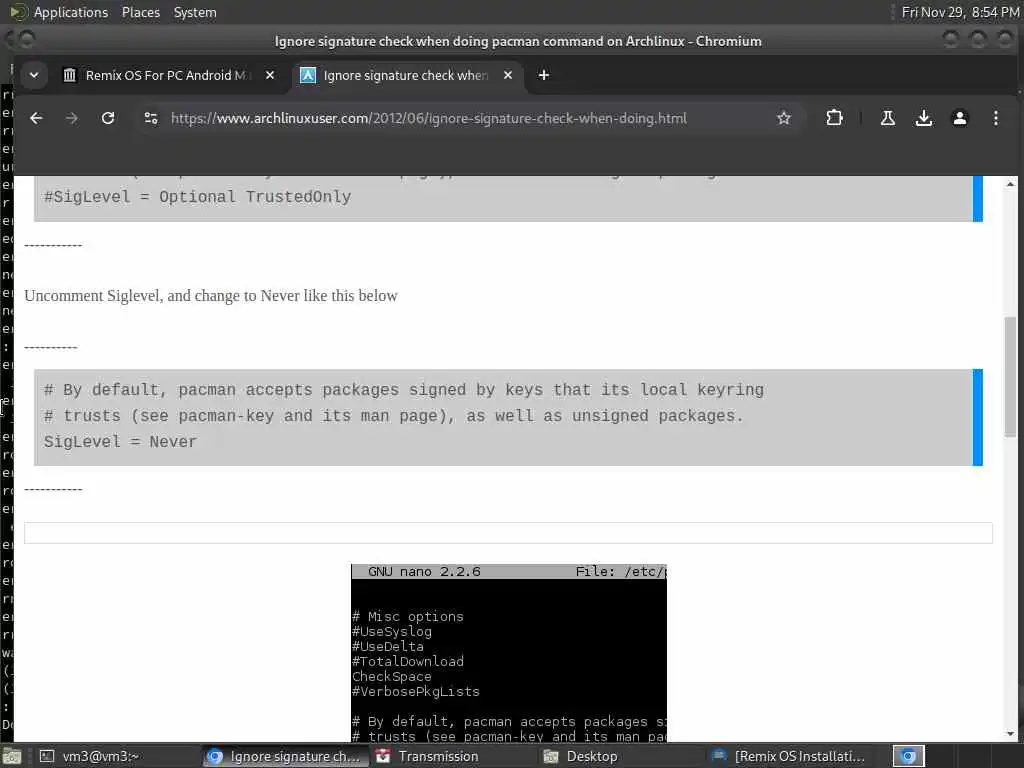Click show desktop icon in taskbar corner

tap(12, 756)
